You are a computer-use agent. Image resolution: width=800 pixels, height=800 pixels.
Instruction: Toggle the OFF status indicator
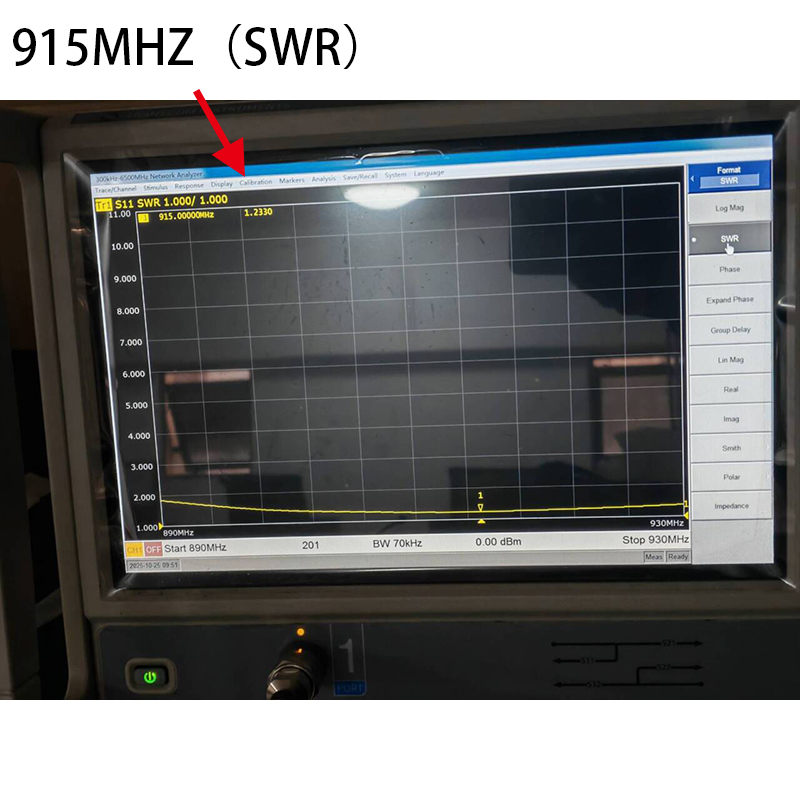pos(153,549)
